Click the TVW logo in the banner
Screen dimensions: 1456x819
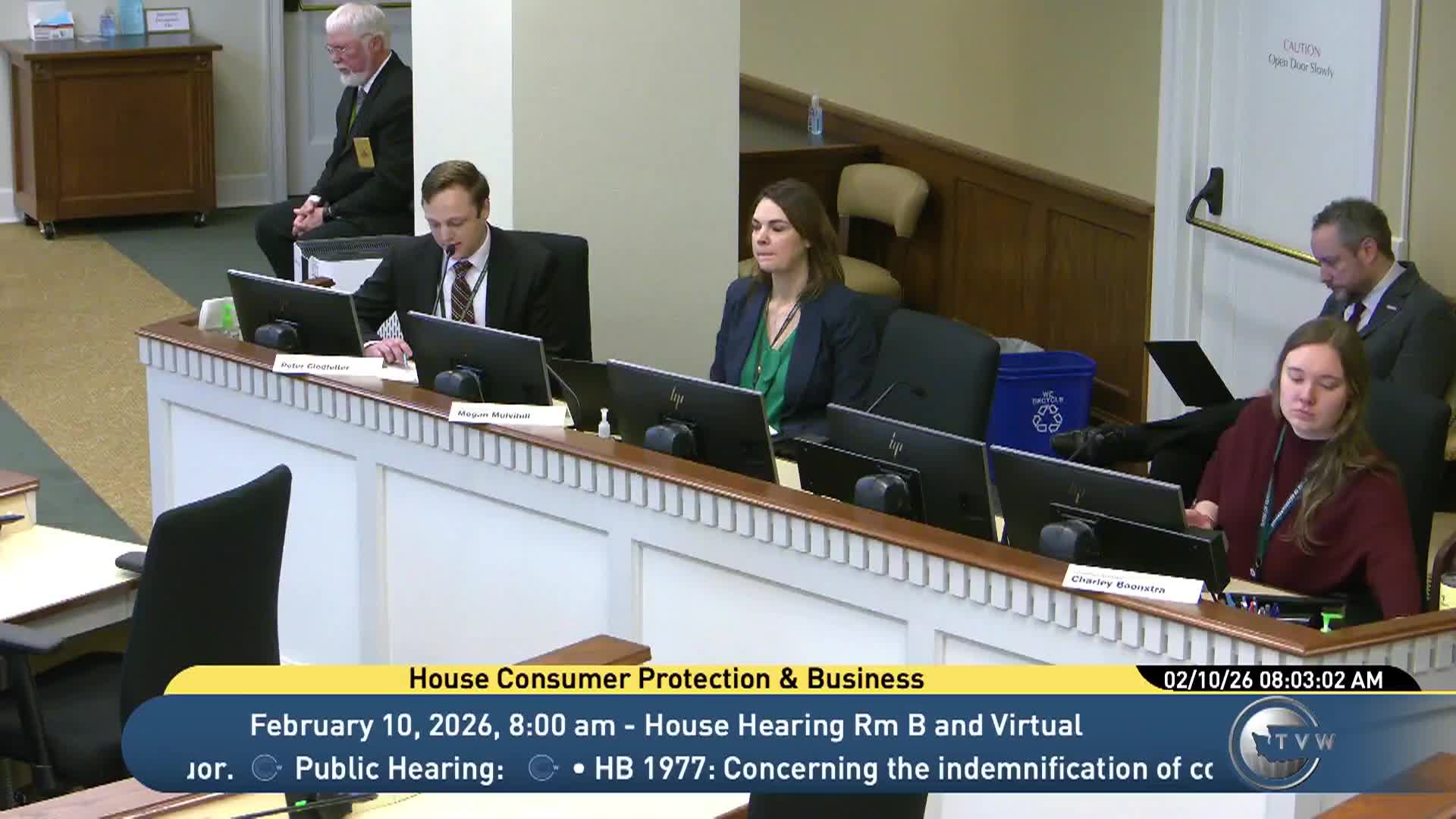pyautogui.click(x=1280, y=743)
